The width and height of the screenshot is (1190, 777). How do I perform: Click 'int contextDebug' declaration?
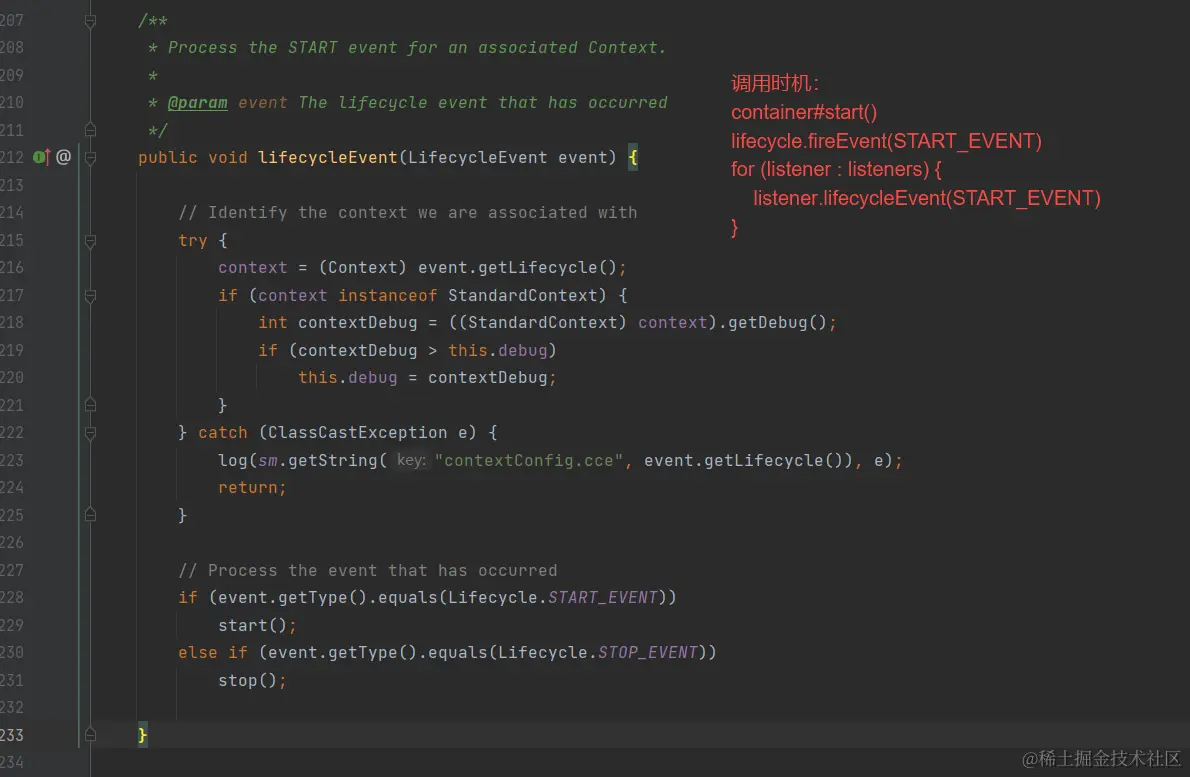pyautogui.click(x=338, y=322)
